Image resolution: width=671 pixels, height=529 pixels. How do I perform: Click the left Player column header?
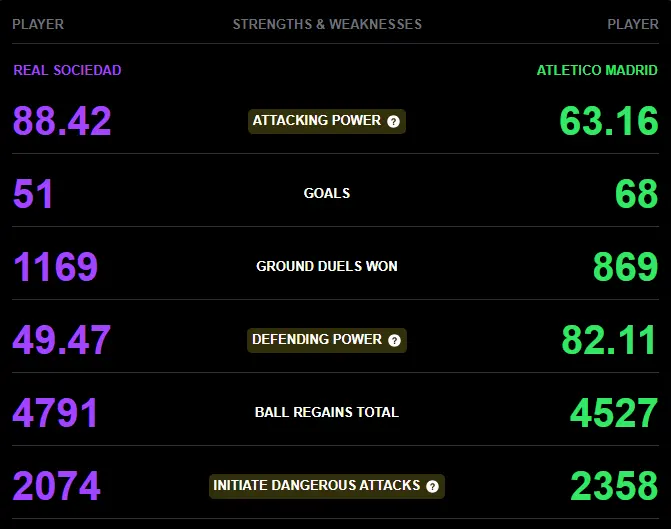tap(38, 24)
